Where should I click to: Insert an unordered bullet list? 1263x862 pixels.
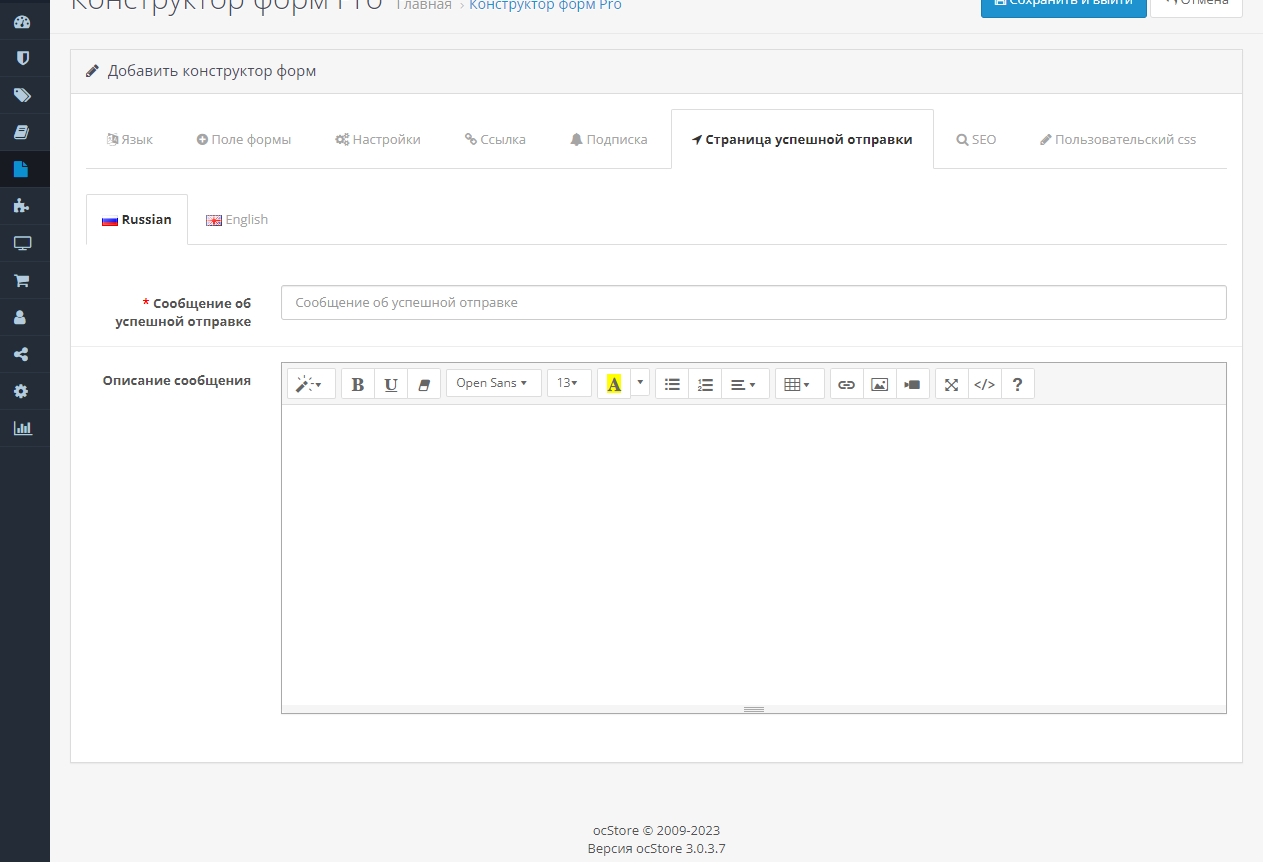tap(672, 384)
